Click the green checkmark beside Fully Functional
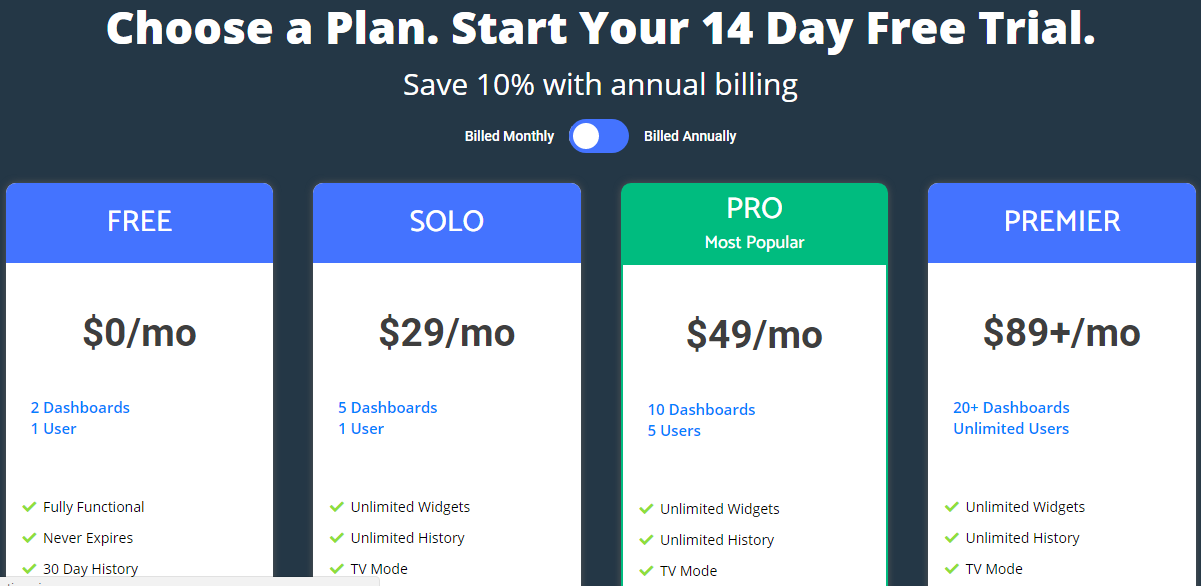 click(x=29, y=507)
